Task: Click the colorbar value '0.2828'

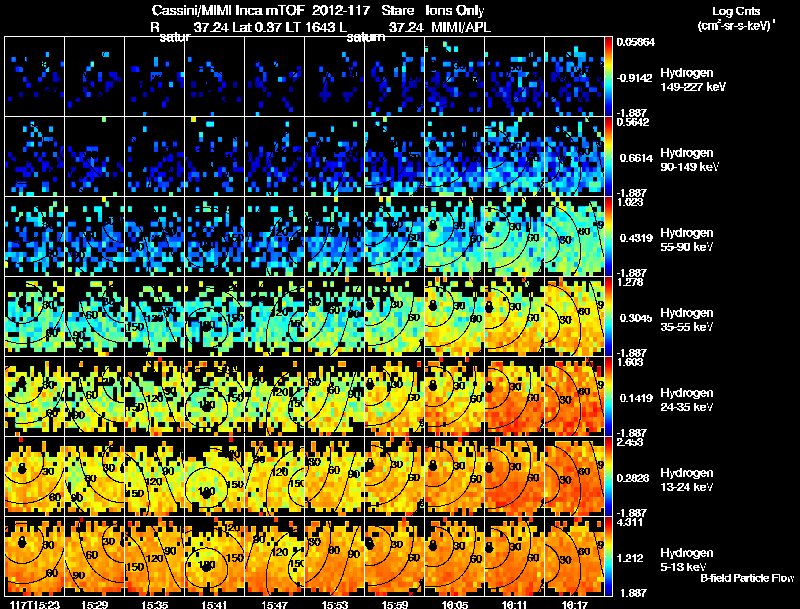Action: tap(636, 478)
